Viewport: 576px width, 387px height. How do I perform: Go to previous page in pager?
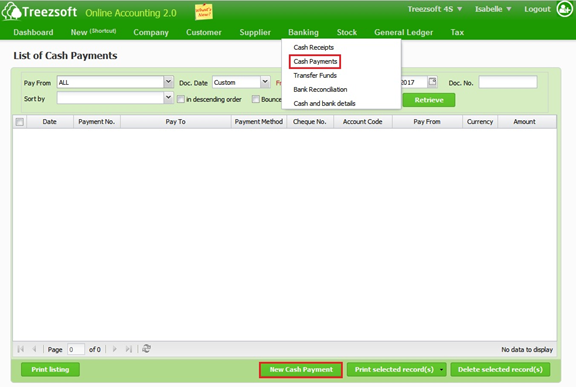pos(34,349)
